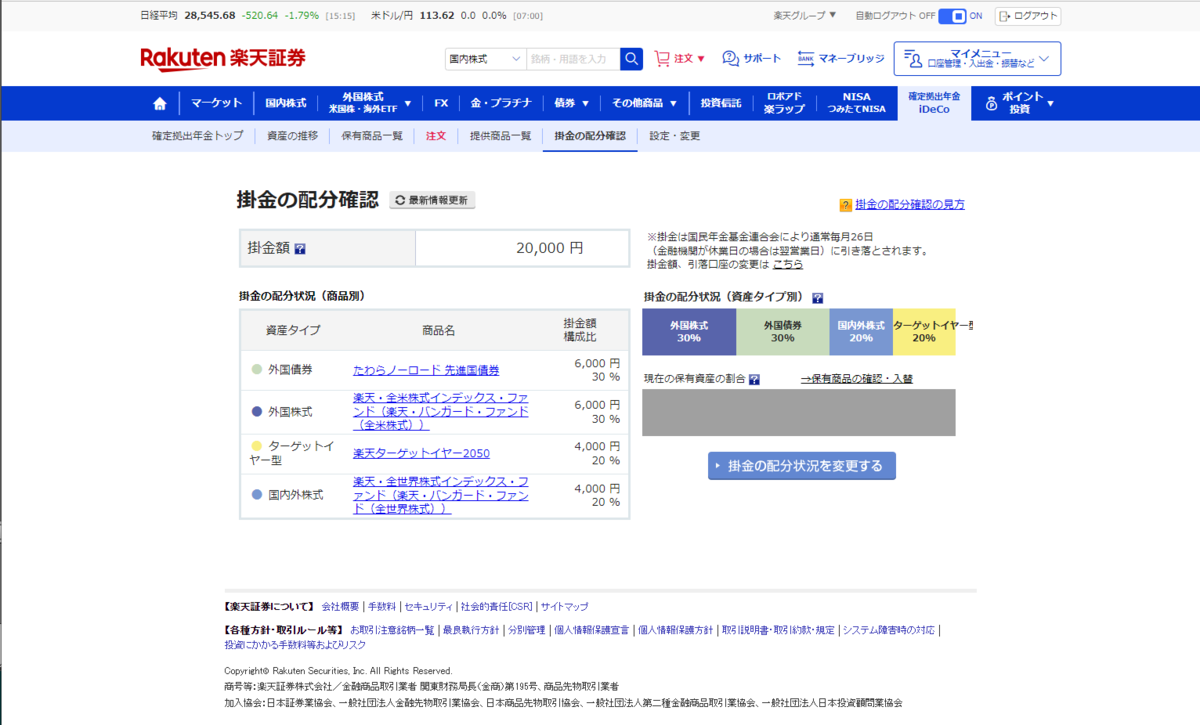The width and height of the screenshot is (1200, 725).
Task: Switch to 提供商品一覧 tab
Action: tap(500, 135)
